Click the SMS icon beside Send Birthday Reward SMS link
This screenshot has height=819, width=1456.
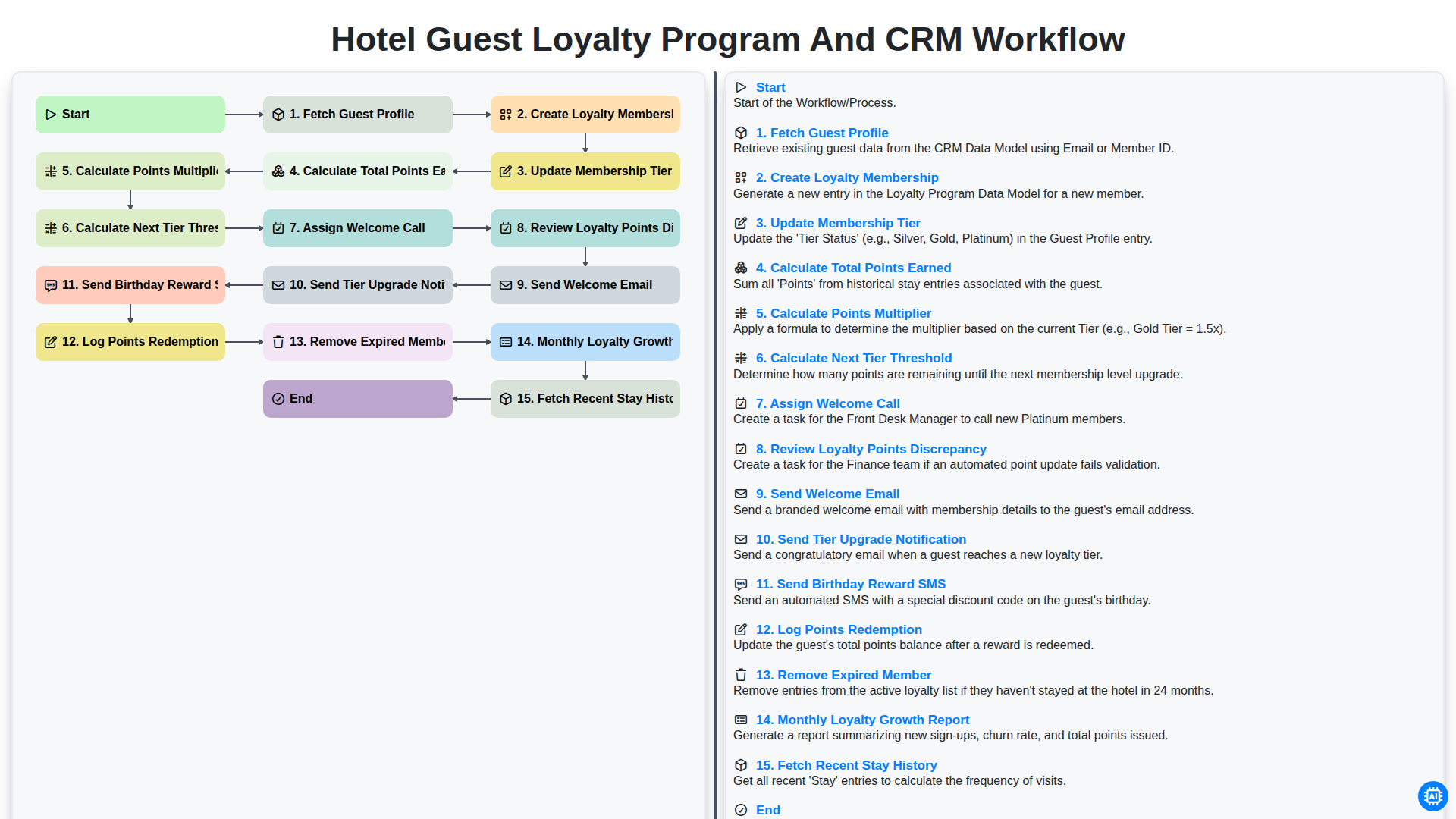[741, 584]
